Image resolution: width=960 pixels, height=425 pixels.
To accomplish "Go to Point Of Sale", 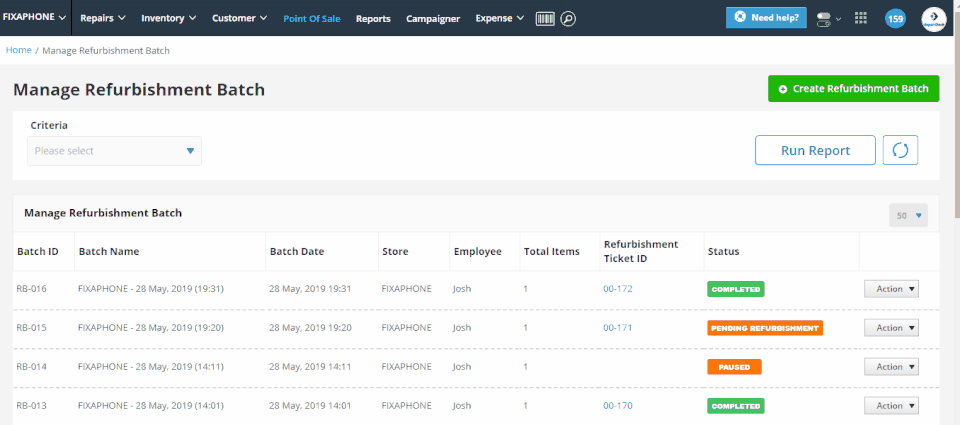I will coord(313,18).
